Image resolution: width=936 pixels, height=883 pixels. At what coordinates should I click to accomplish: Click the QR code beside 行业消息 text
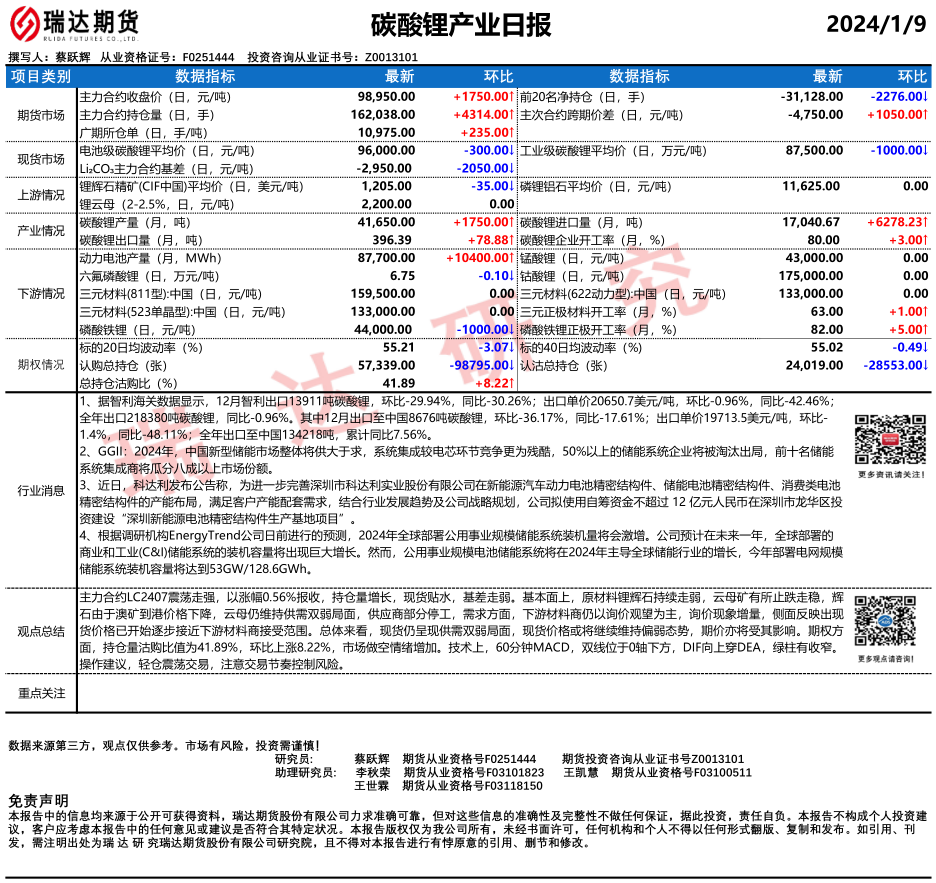[883, 441]
